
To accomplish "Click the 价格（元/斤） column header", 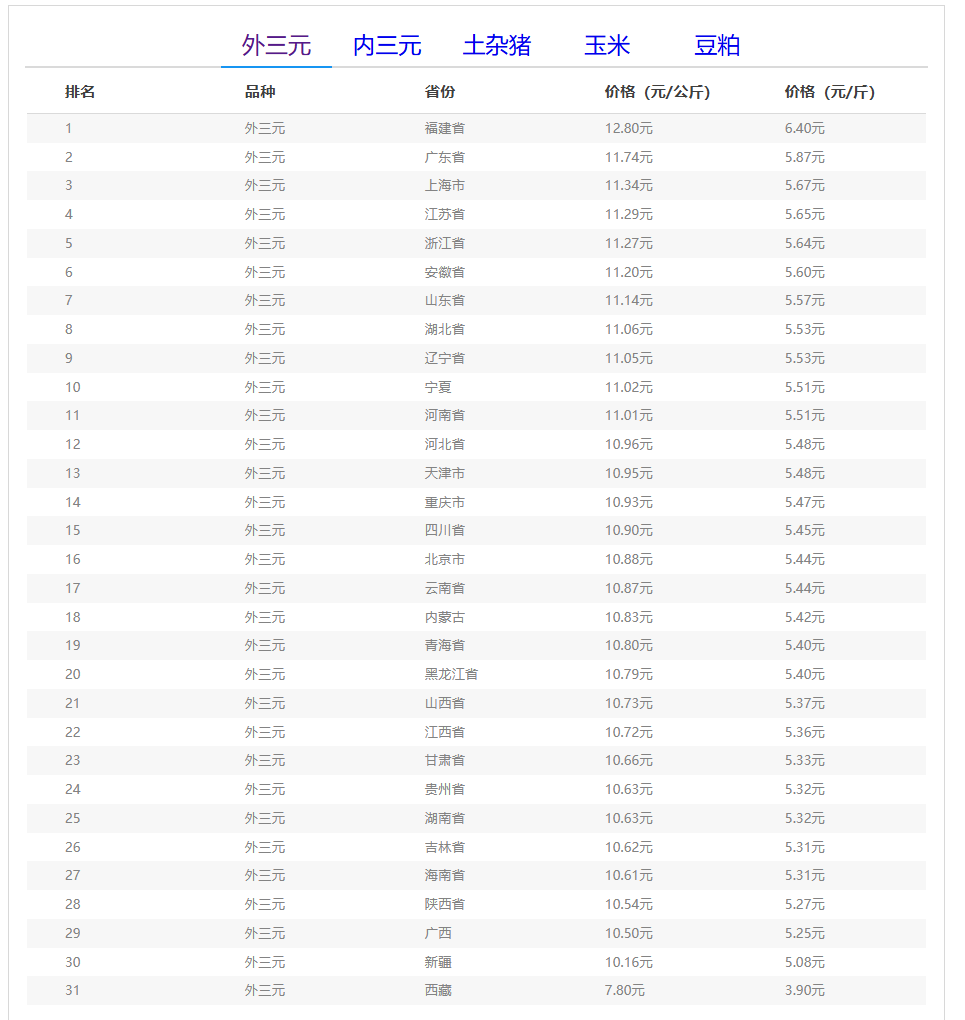I will (830, 92).
